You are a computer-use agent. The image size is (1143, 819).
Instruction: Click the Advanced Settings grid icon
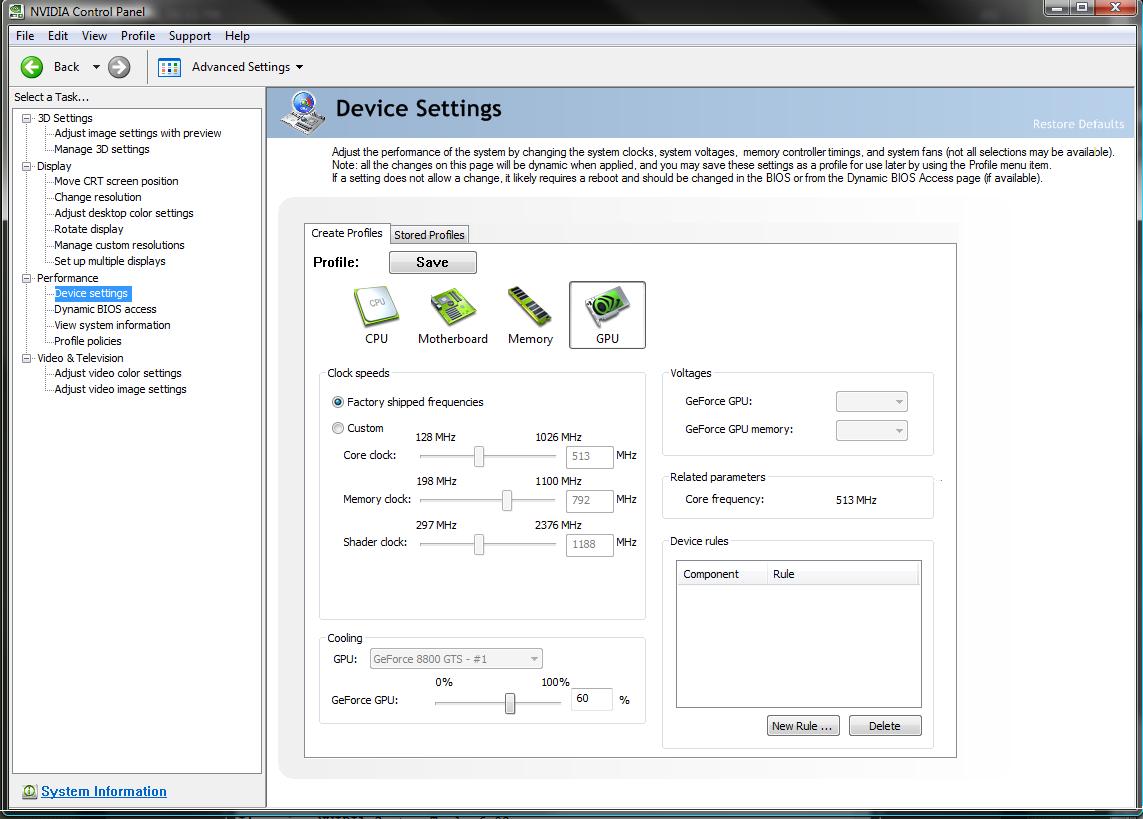pyautogui.click(x=170, y=67)
